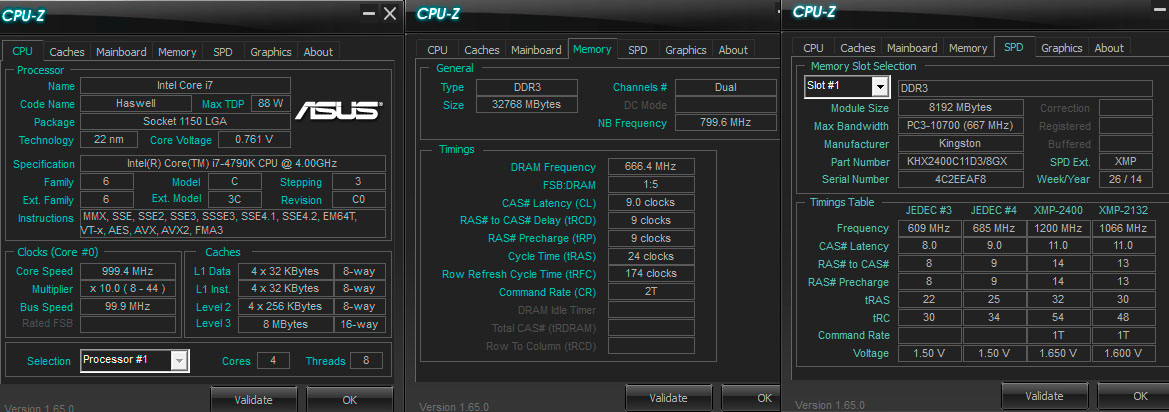Select CPU tab in left window
This screenshot has width=1169, height=412.
tap(22, 51)
